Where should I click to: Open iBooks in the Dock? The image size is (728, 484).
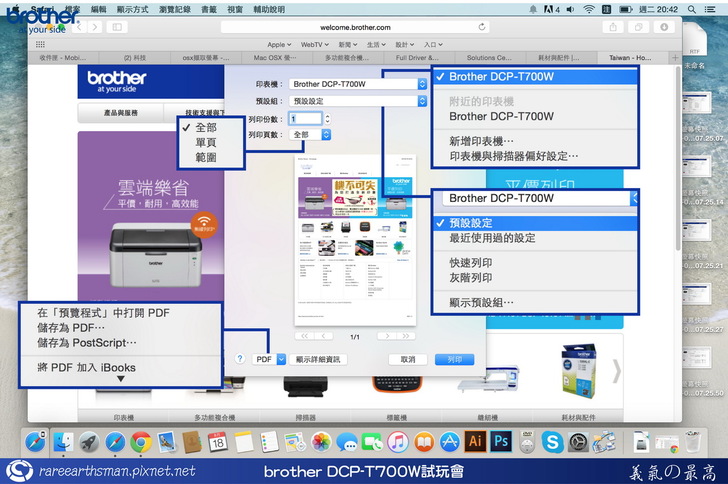tap(424, 442)
